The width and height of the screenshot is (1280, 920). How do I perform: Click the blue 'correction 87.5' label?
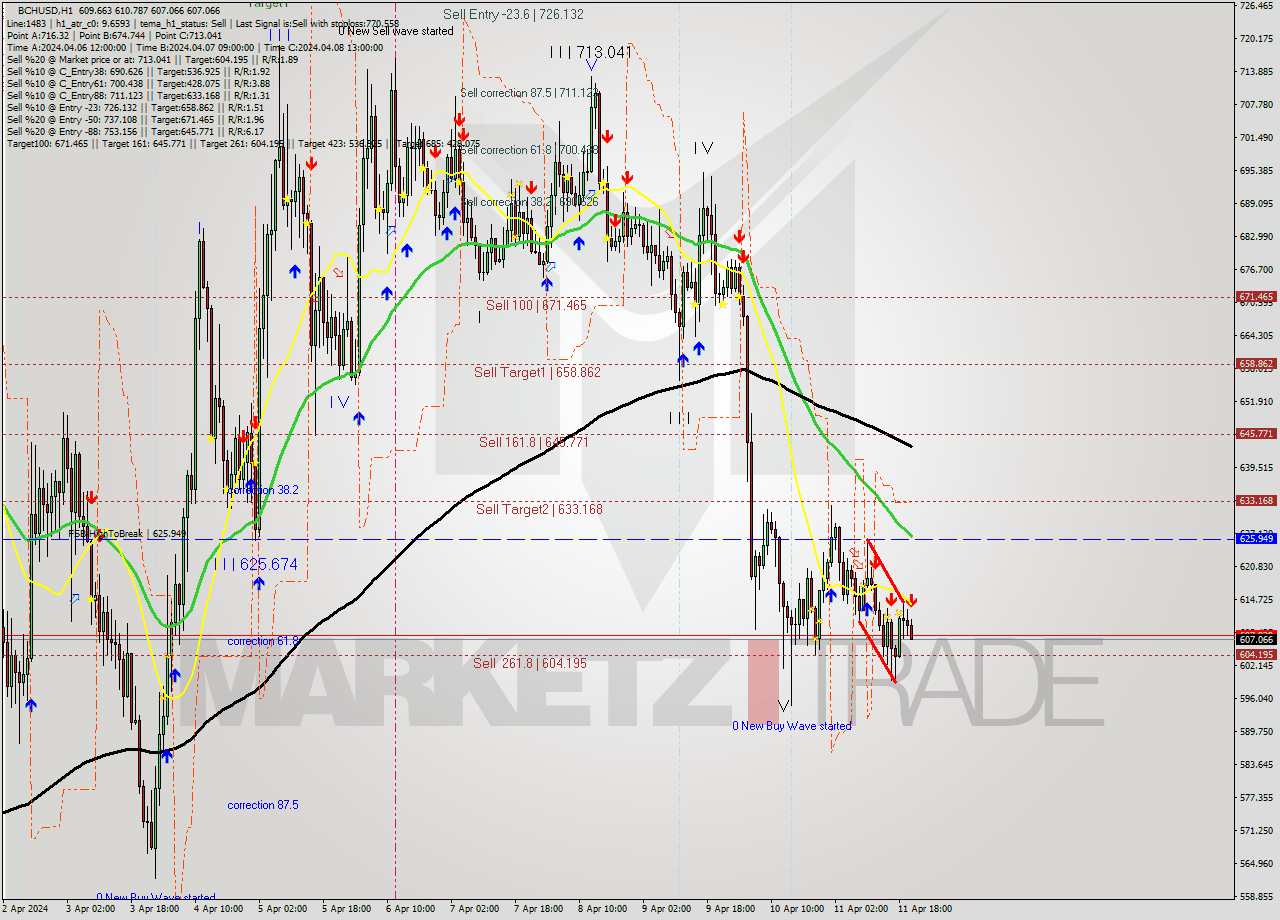click(x=262, y=805)
